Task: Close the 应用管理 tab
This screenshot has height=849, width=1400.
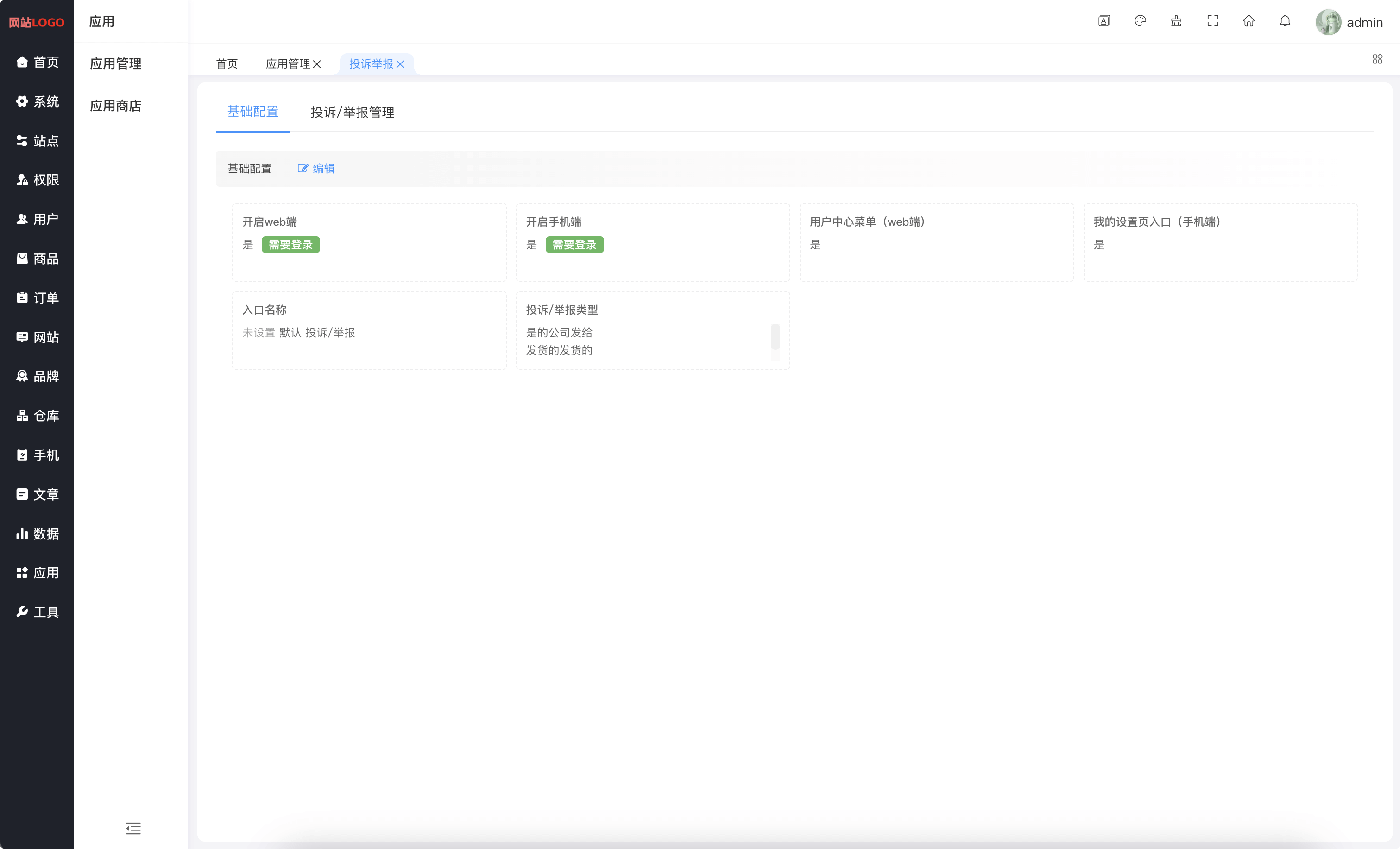Action: [317, 64]
